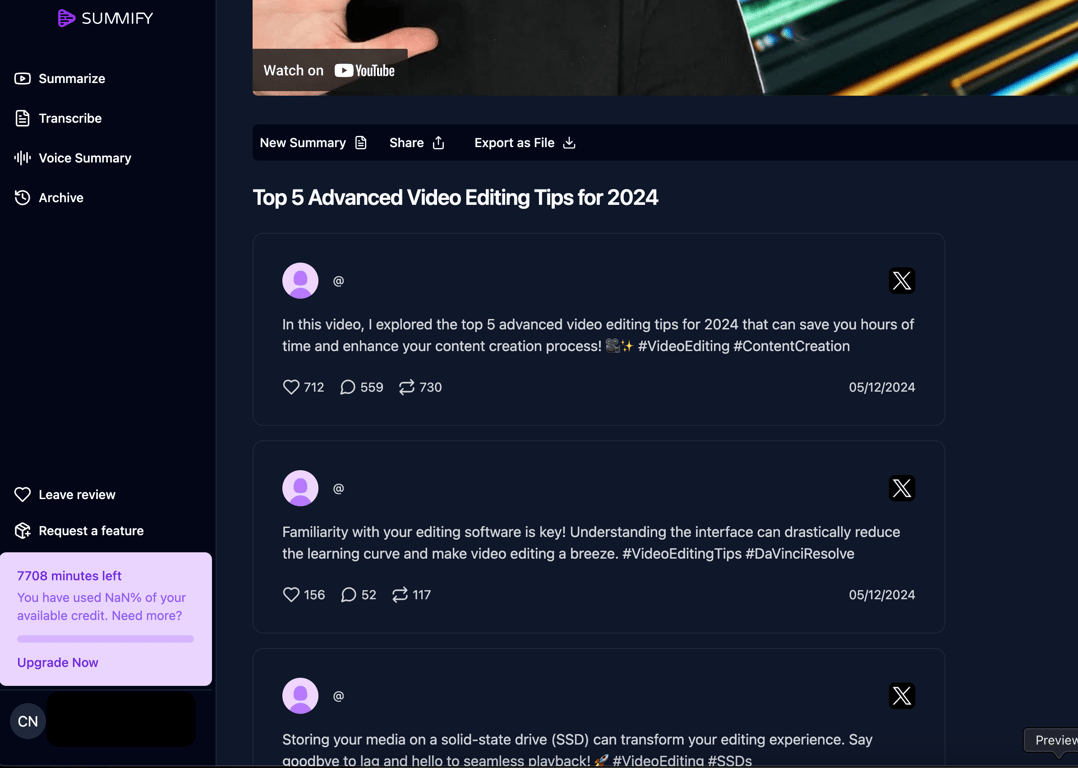Go to Voice Summary section

pyautogui.click(x=73, y=158)
